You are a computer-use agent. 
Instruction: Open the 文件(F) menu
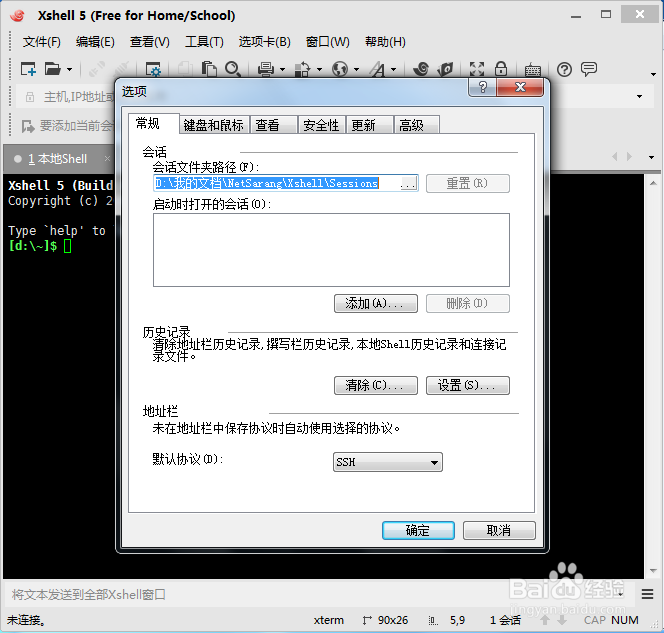pos(42,42)
